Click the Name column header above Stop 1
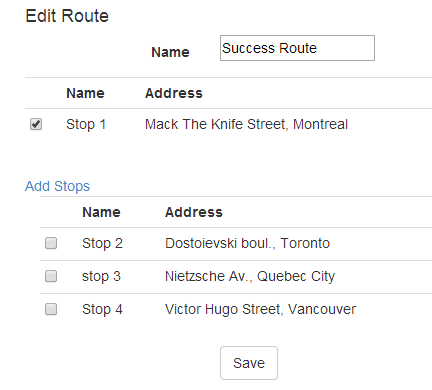 click(85, 93)
